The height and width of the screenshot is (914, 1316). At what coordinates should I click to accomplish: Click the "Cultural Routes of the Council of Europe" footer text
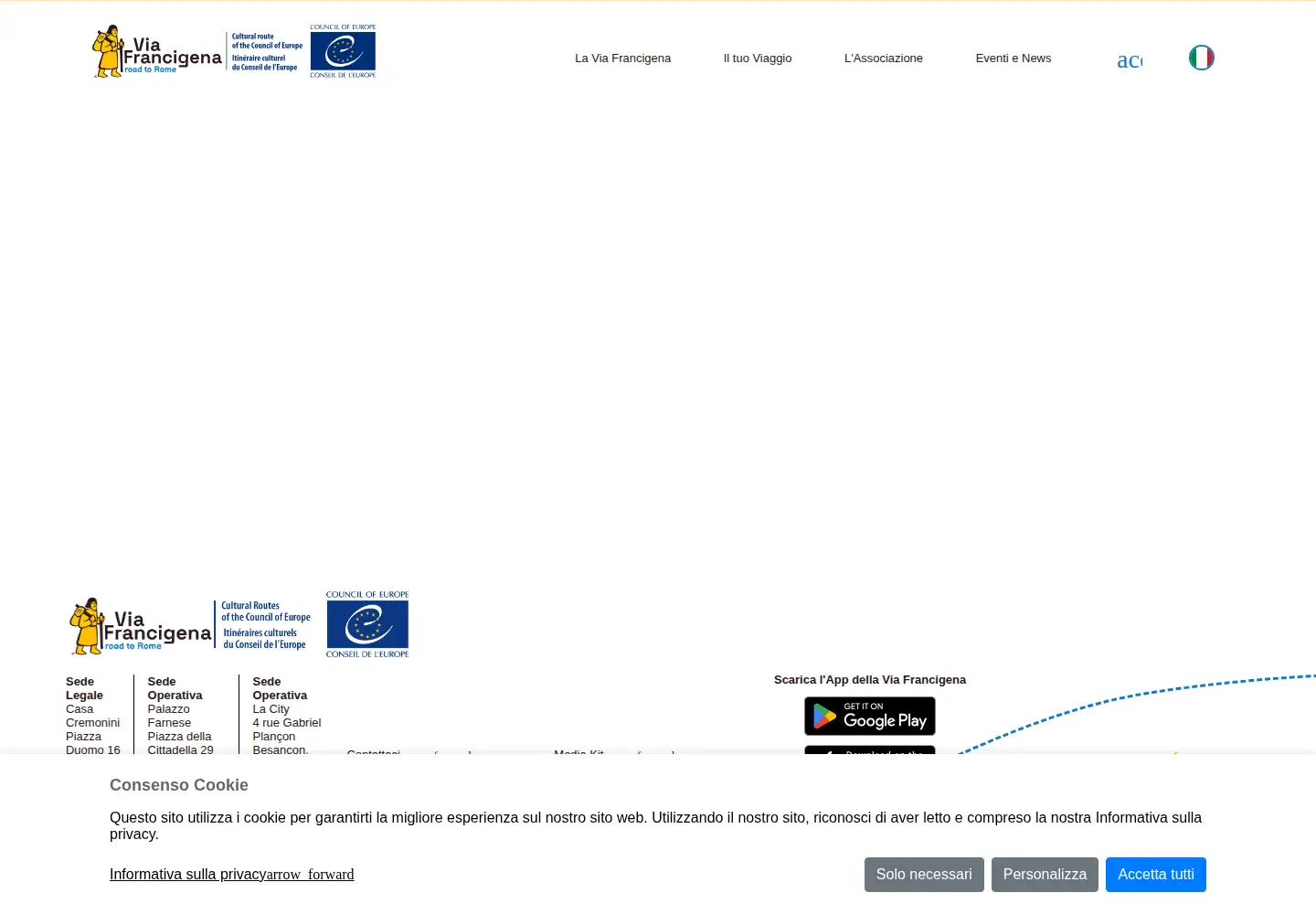point(266,611)
